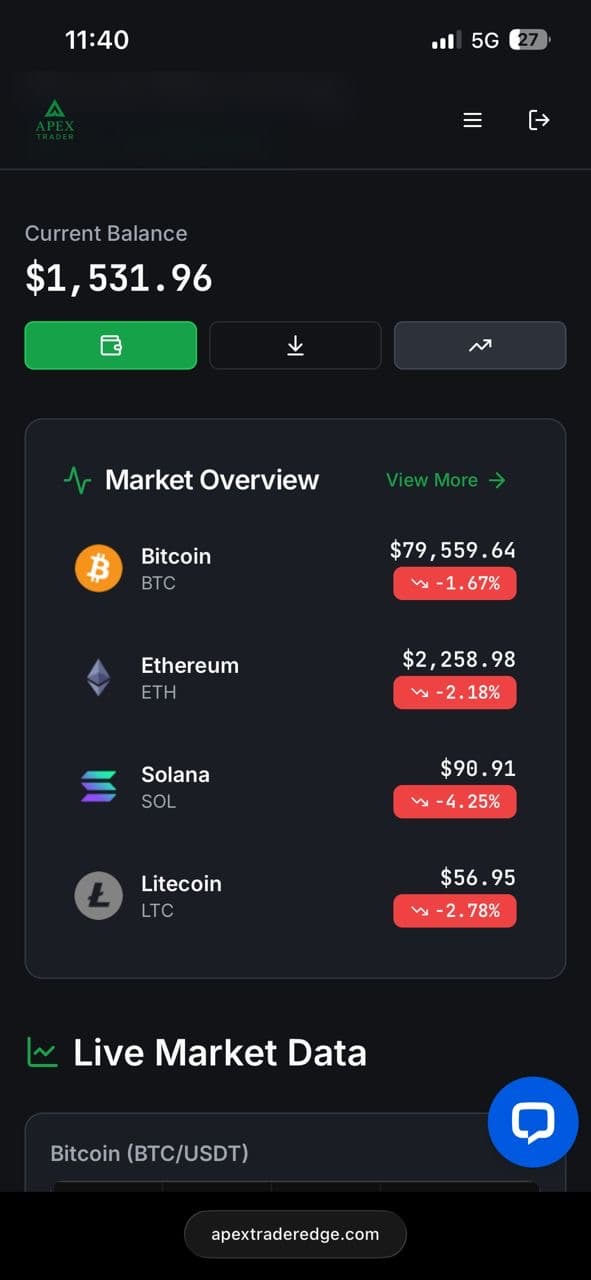
Task: Tap the Litecoin coin icon
Action: point(99,896)
